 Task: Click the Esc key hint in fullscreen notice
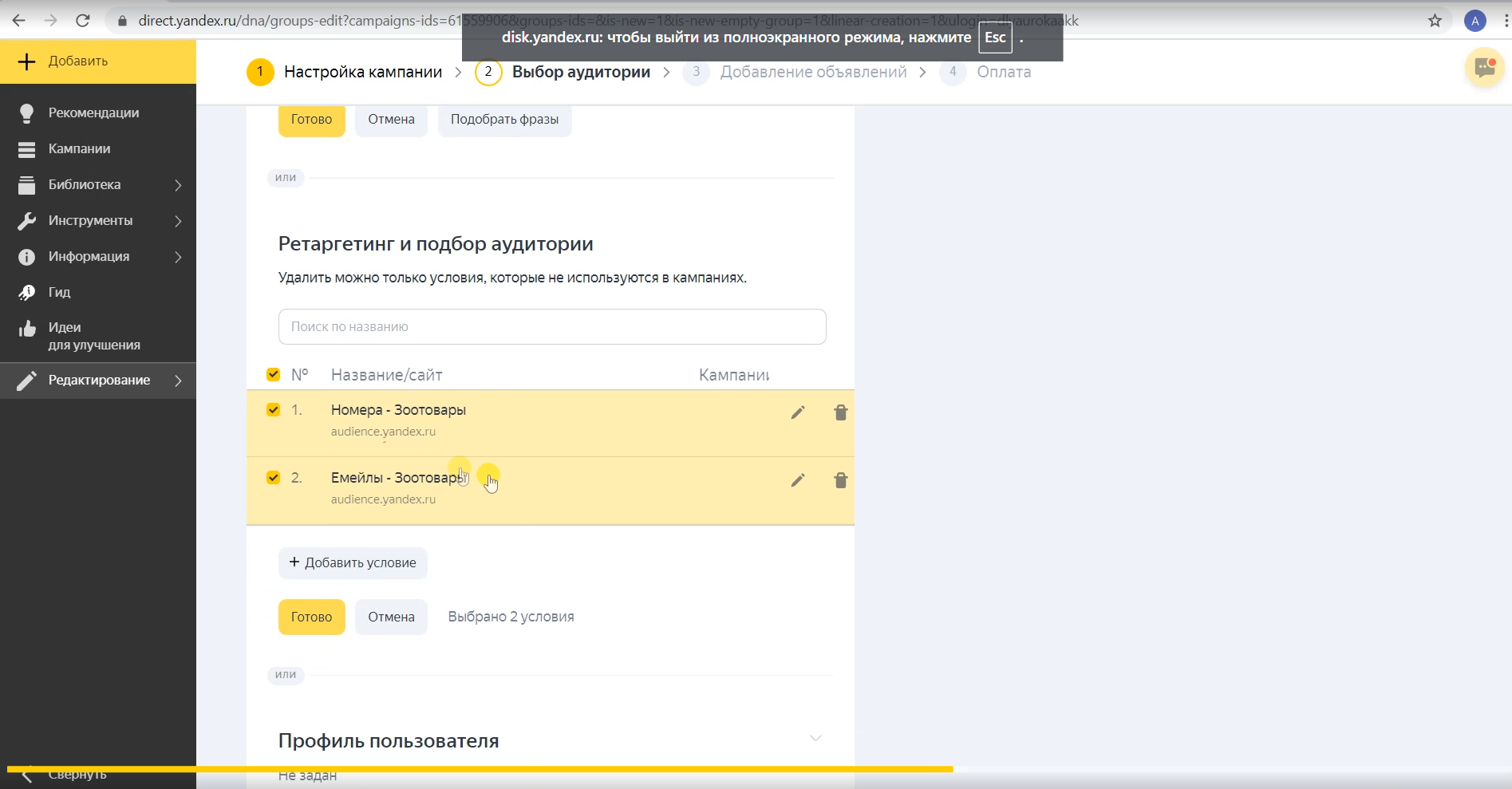pos(995,37)
